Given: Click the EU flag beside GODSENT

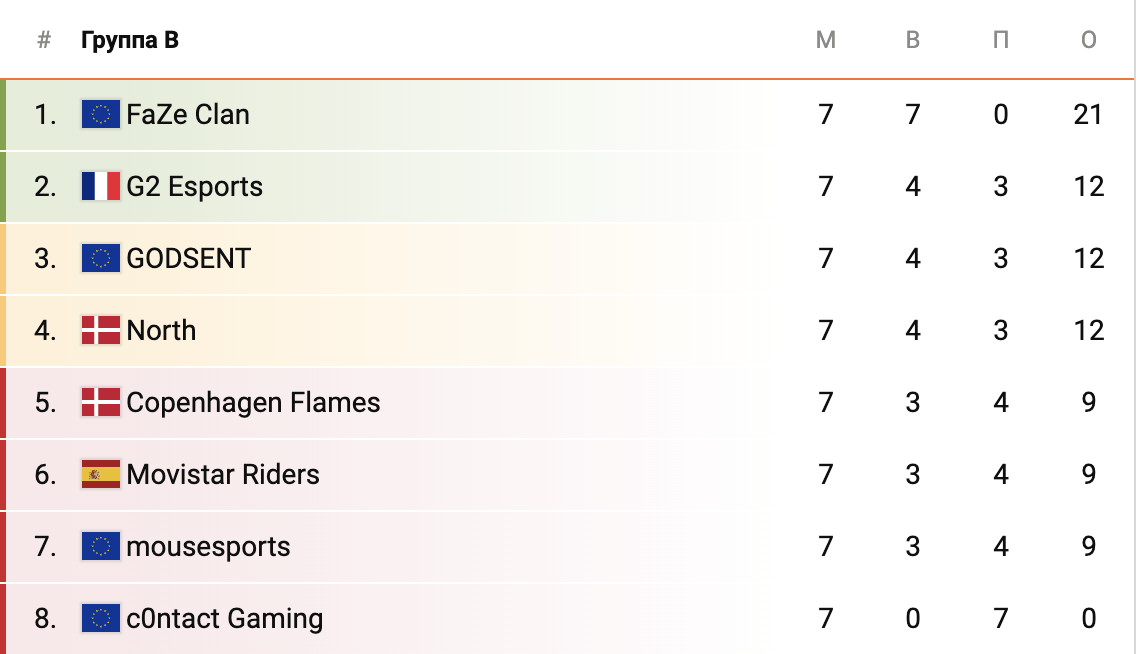Looking at the screenshot, I should pos(100,259).
